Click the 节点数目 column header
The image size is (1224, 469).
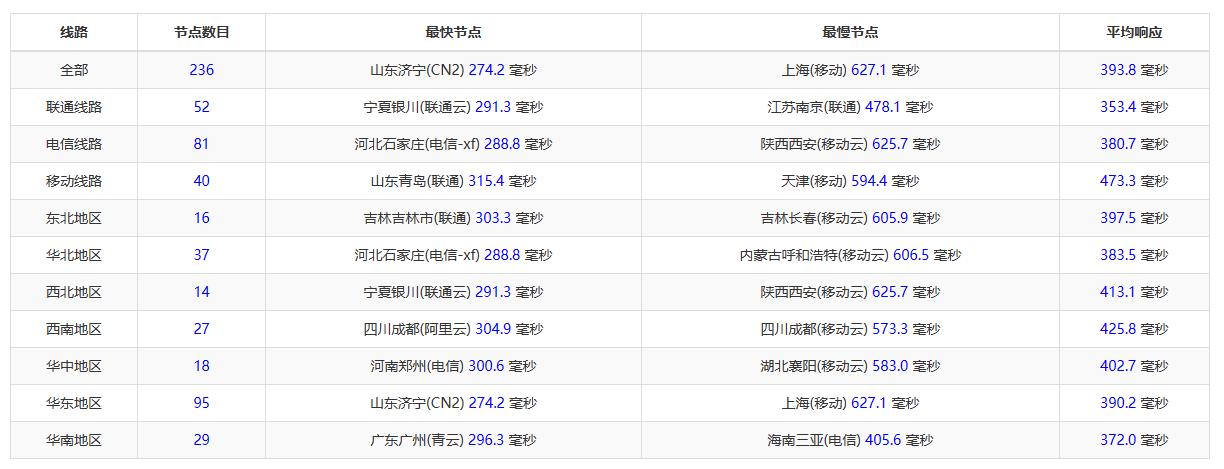coord(201,32)
